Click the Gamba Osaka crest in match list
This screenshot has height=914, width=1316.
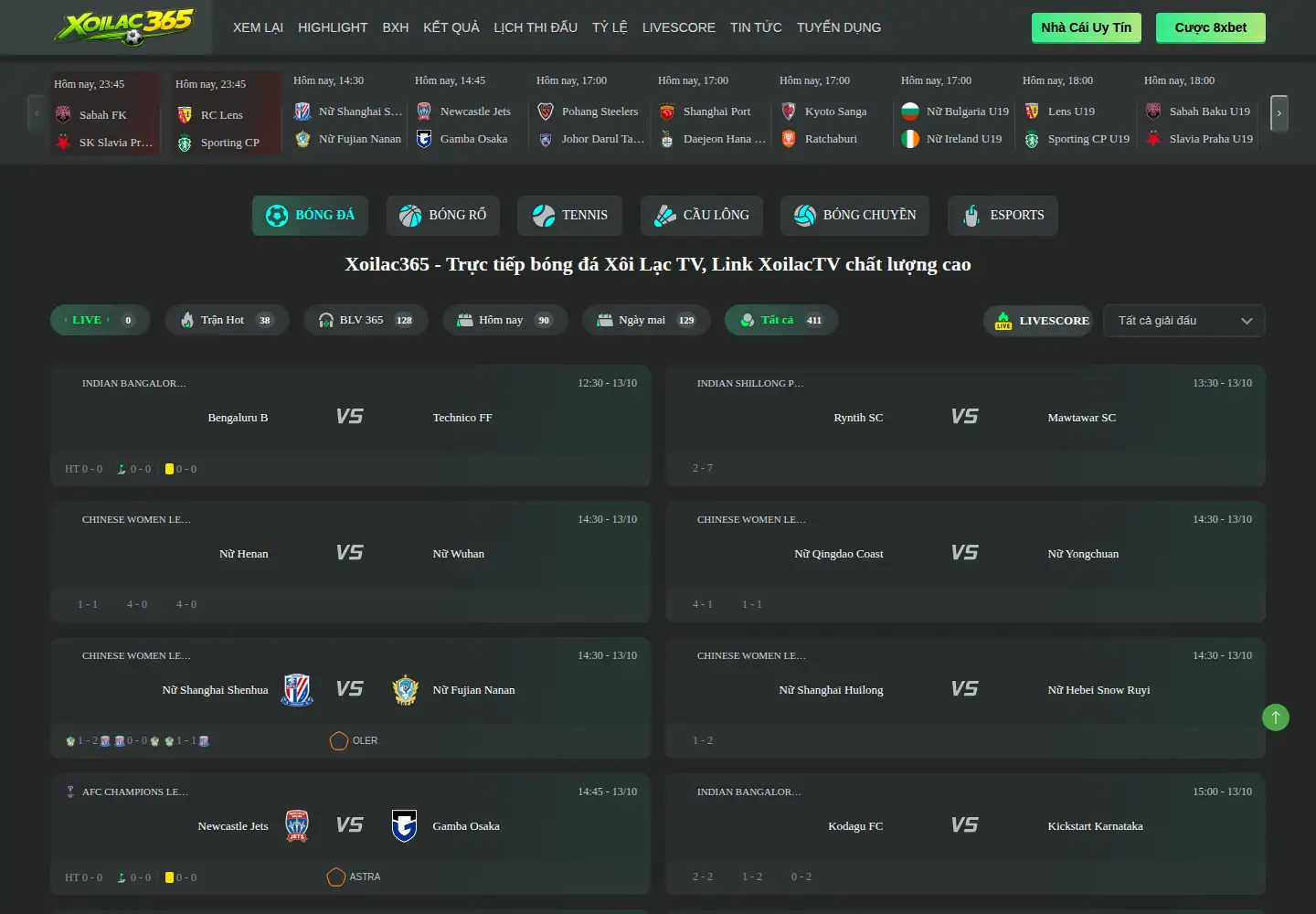[404, 826]
